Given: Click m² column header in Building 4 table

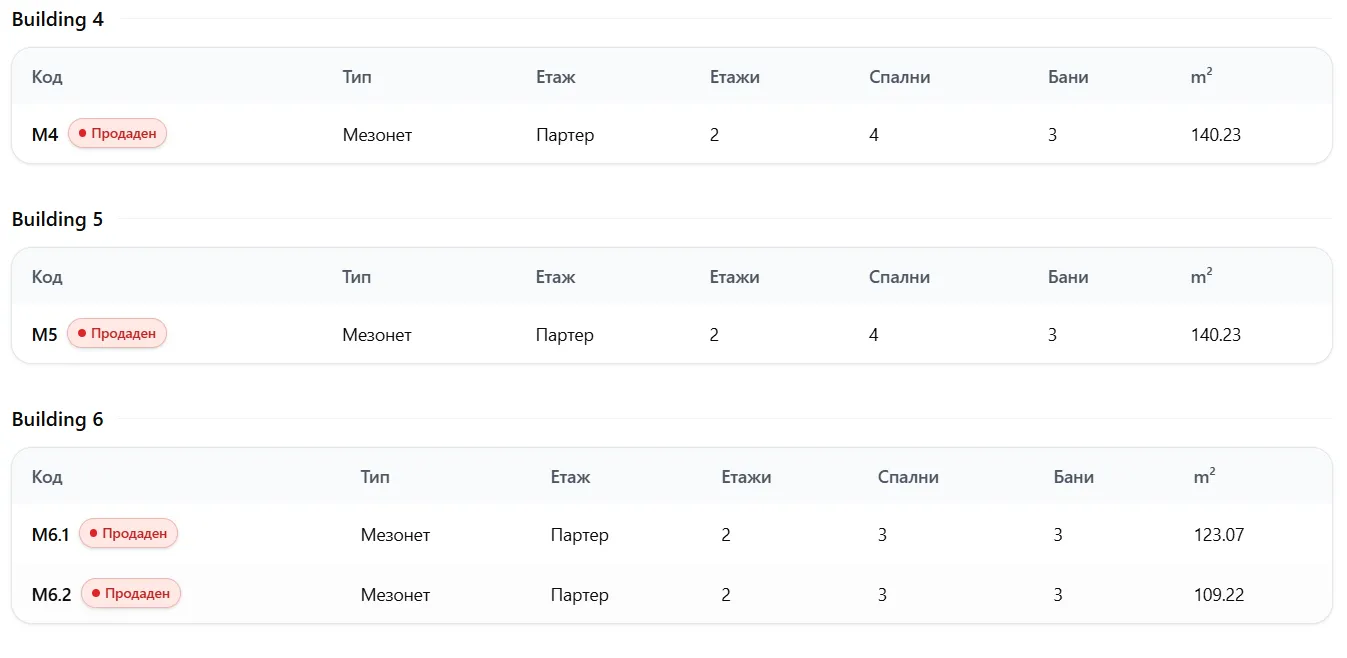Looking at the screenshot, I should coord(1201,77).
